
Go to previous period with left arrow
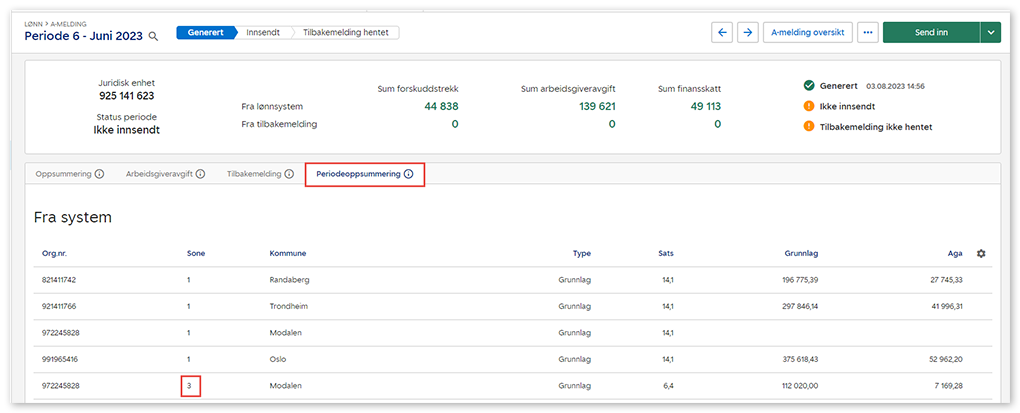pyautogui.click(x=722, y=32)
